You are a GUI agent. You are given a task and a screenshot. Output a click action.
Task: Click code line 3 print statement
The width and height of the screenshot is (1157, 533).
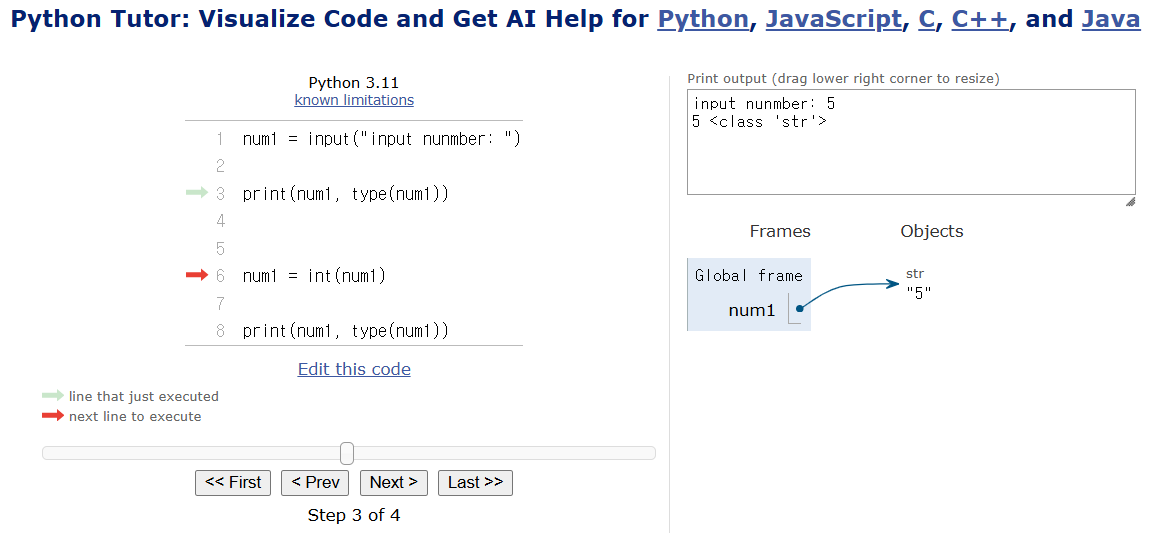[345, 194]
